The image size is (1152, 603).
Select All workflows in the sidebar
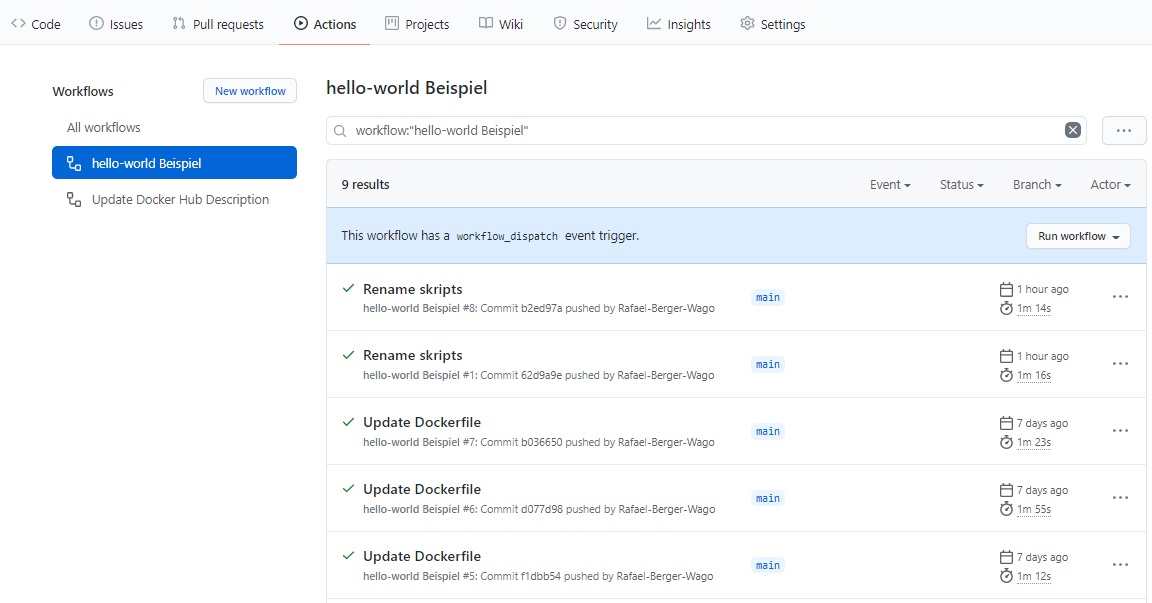point(104,127)
